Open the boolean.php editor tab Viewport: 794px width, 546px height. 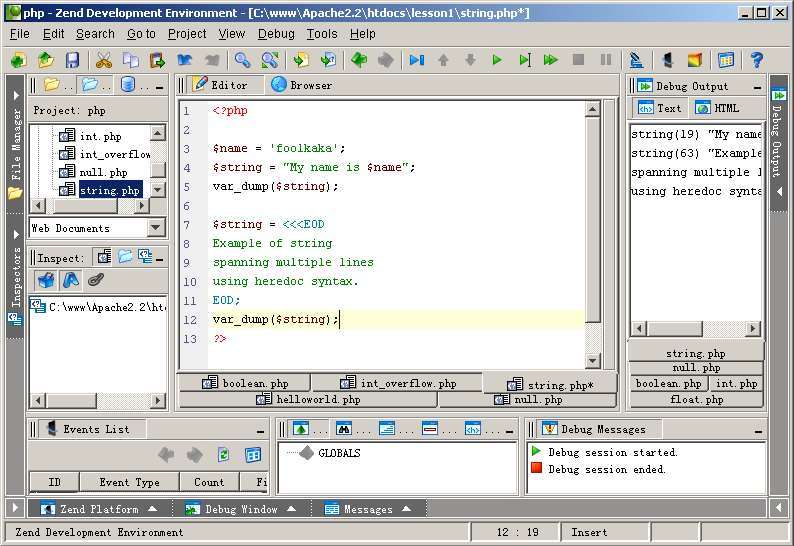[x=245, y=383]
